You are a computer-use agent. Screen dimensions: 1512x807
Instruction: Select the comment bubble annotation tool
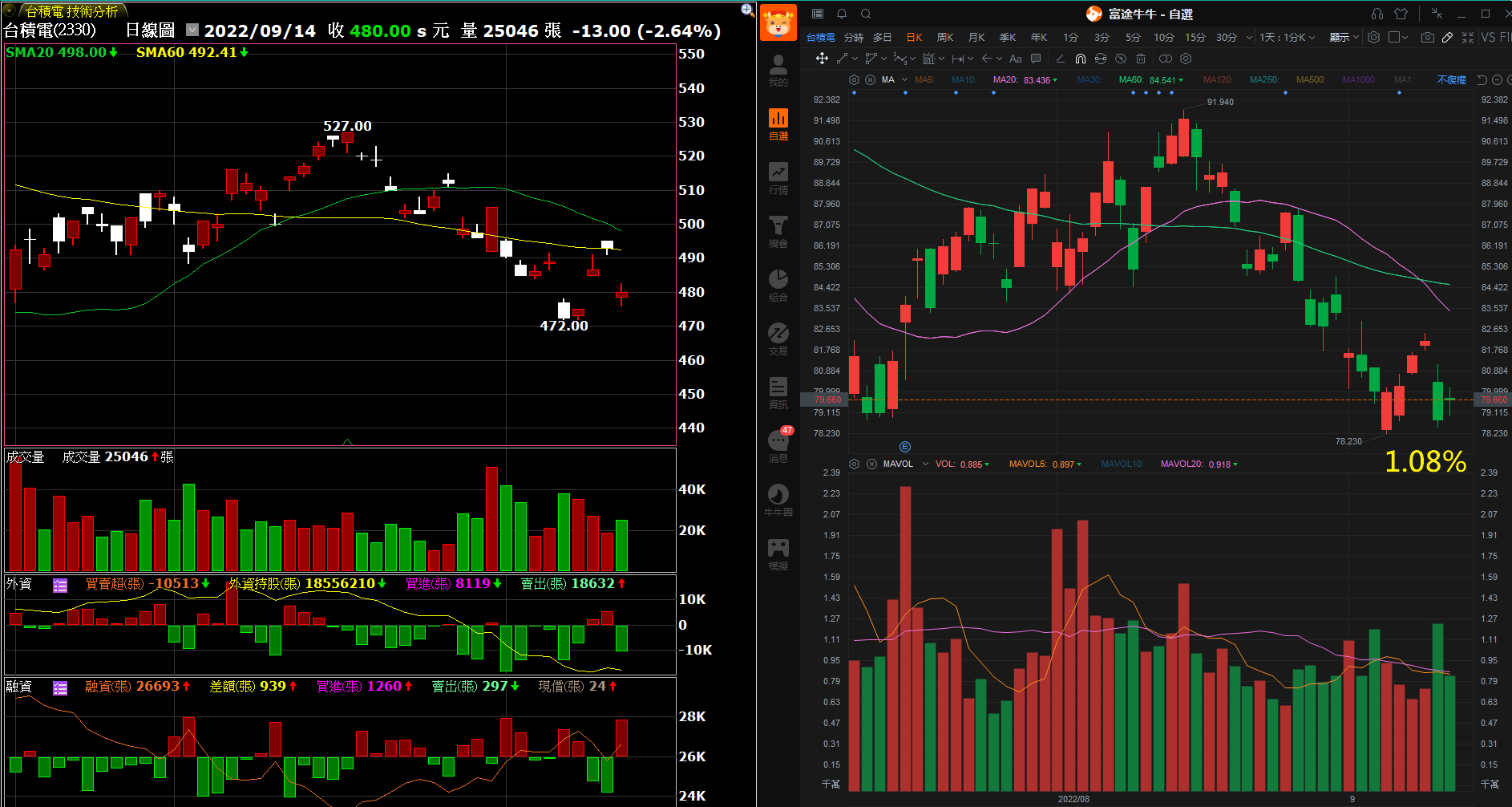1036,59
